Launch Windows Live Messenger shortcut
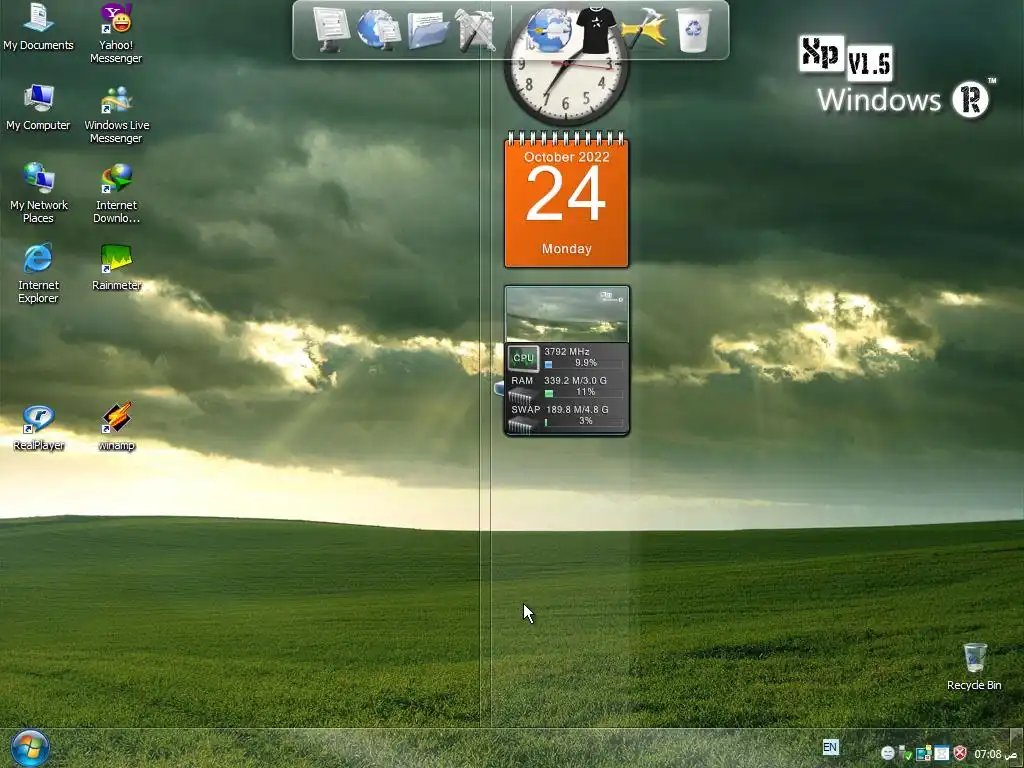 click(116, 114)
